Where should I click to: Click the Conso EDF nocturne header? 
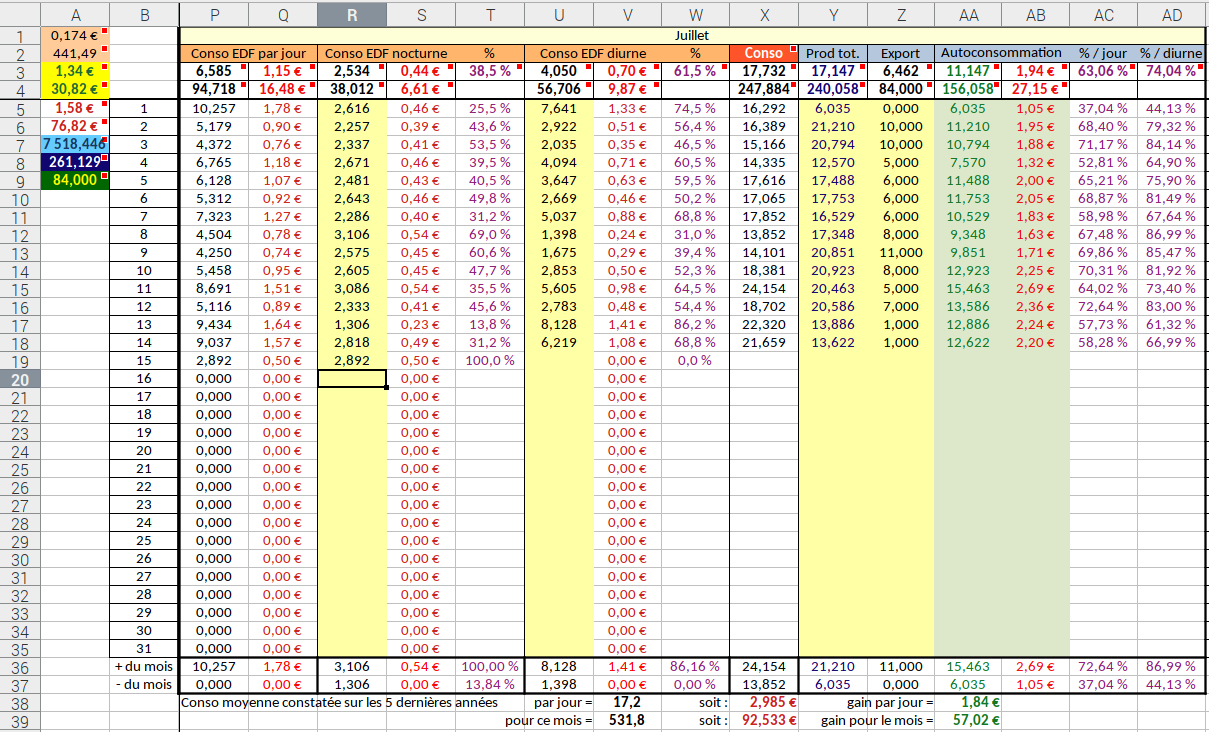click(386, 53)
